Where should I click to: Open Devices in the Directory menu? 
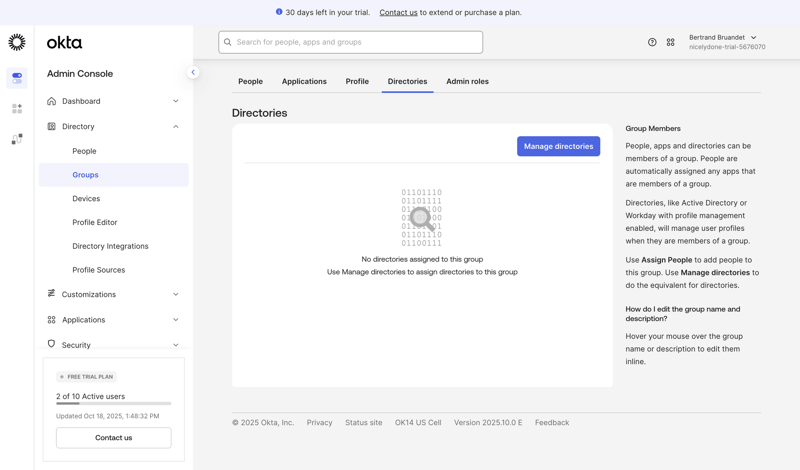click(x=114, y=199)
